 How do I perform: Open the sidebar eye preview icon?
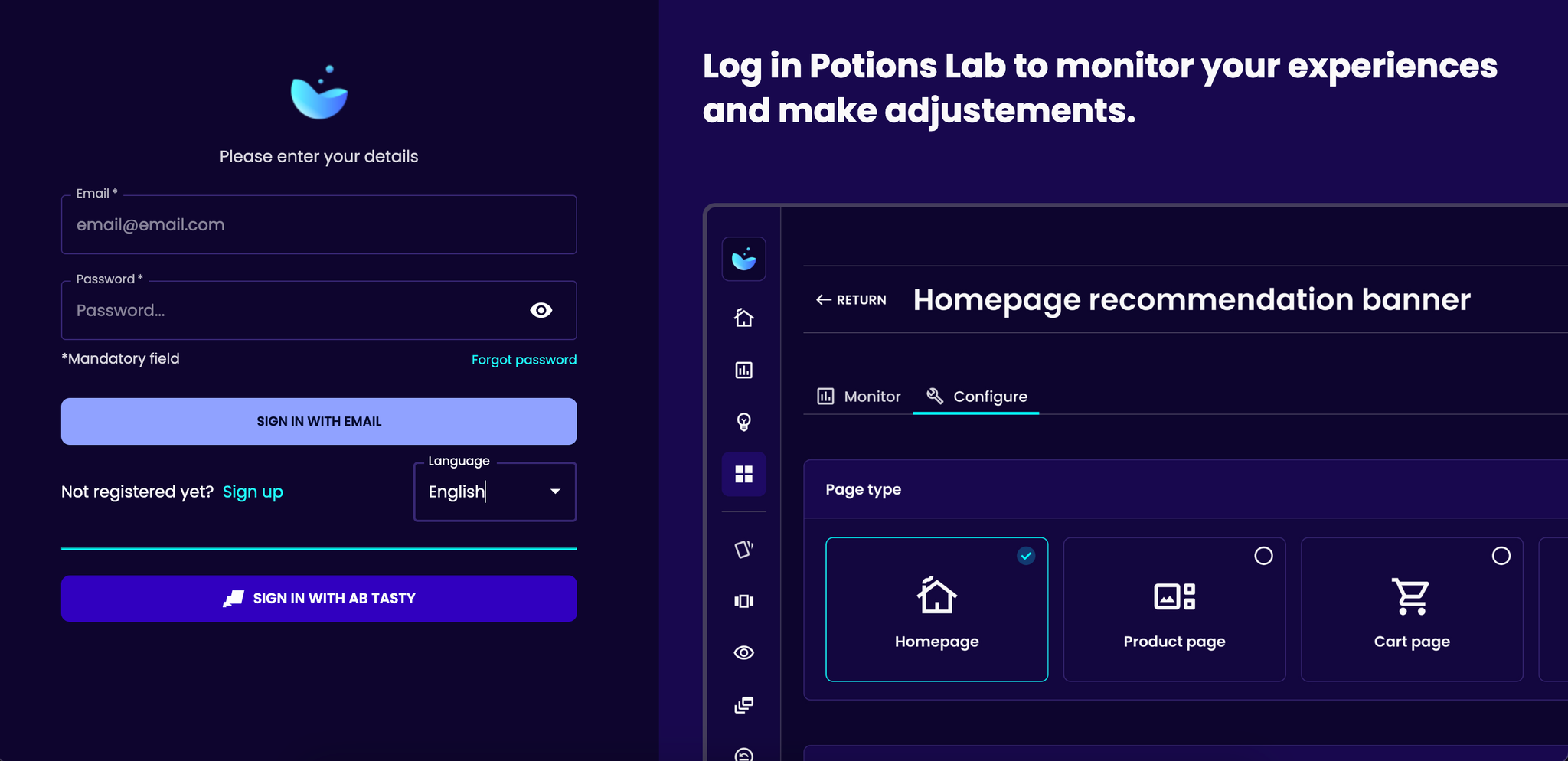743,652
